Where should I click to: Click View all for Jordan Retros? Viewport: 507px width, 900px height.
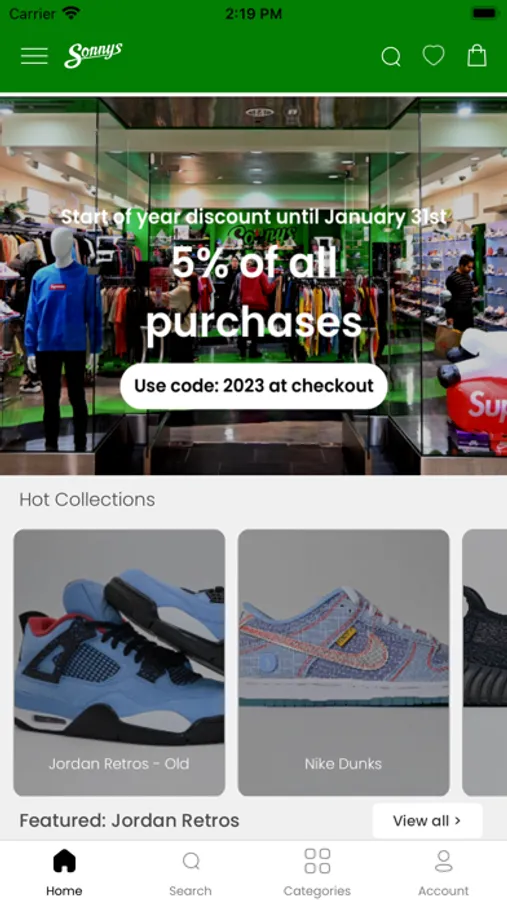click(427, 821)
